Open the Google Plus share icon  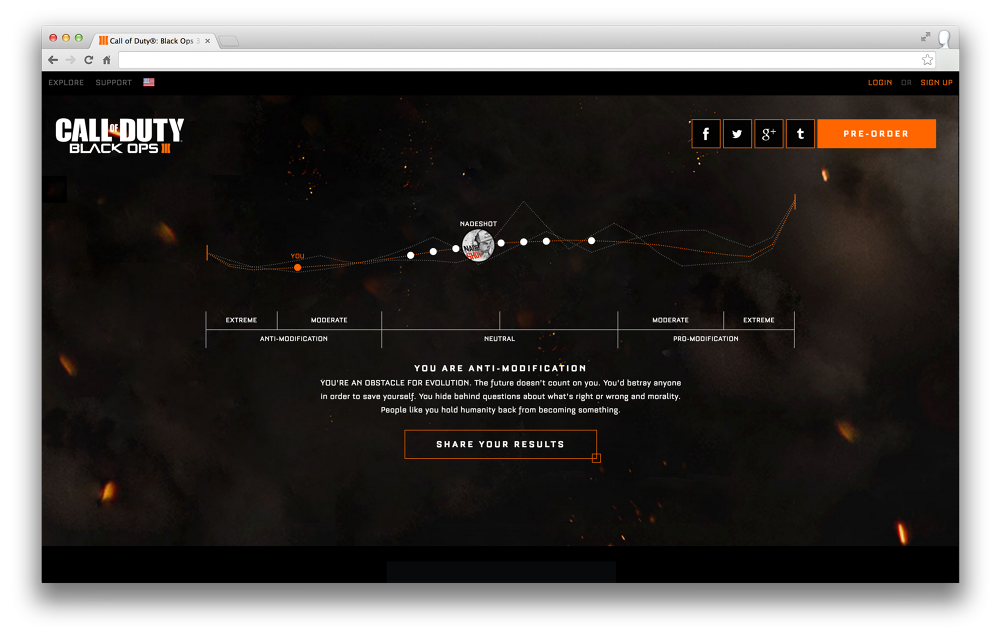[x=768, y=134]
